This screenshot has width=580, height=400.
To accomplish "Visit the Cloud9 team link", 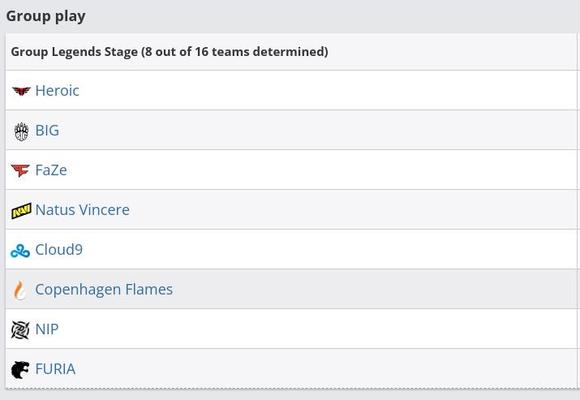I will point(59,250).
